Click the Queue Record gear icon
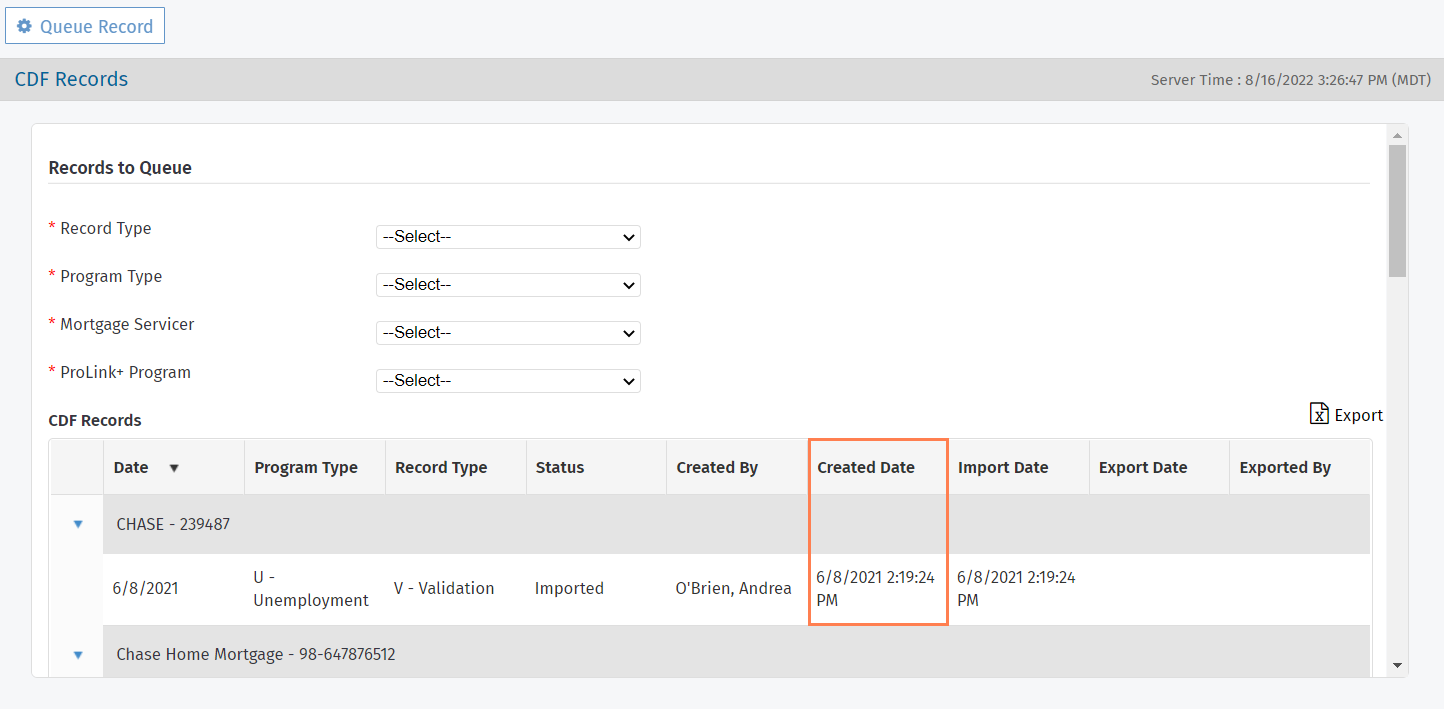Viewport: 1444px width, 709px height. (x=25, y=27)
